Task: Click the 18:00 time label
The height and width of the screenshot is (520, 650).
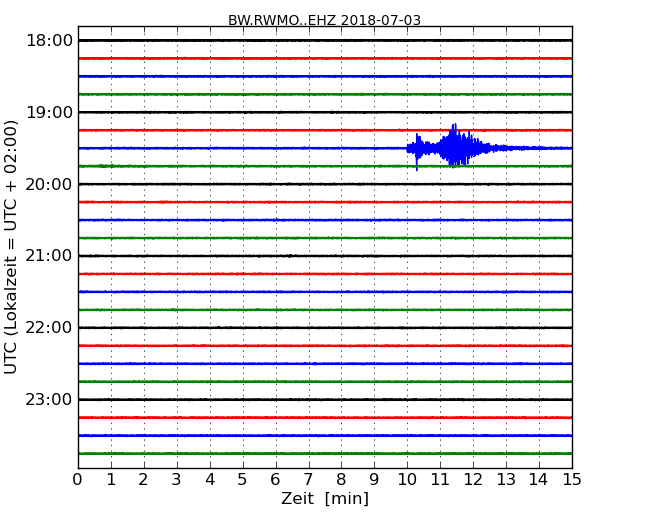Action: point(49,41)
